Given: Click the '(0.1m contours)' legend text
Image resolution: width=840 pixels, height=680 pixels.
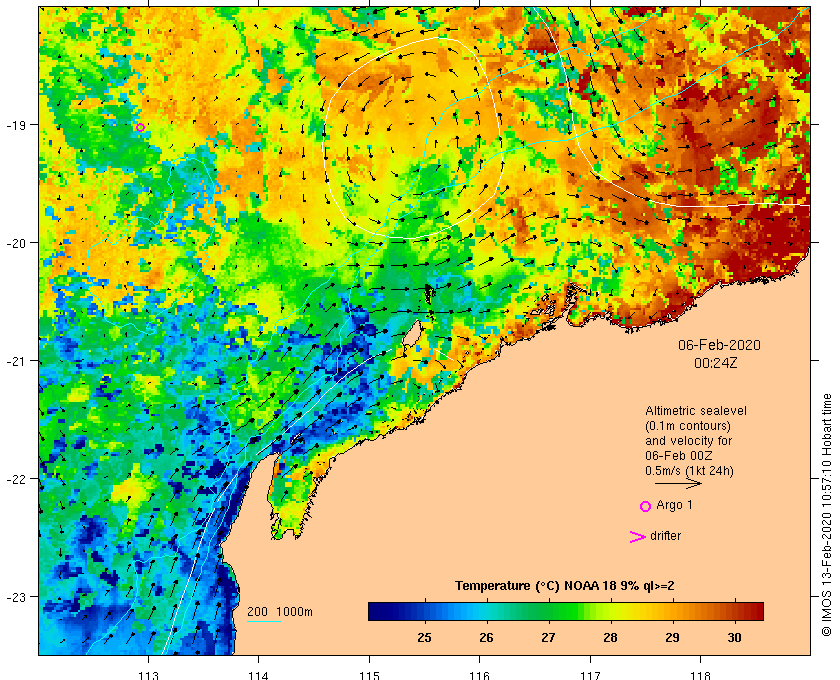Looking at the screenshot, I should click(x=688, y=426).
